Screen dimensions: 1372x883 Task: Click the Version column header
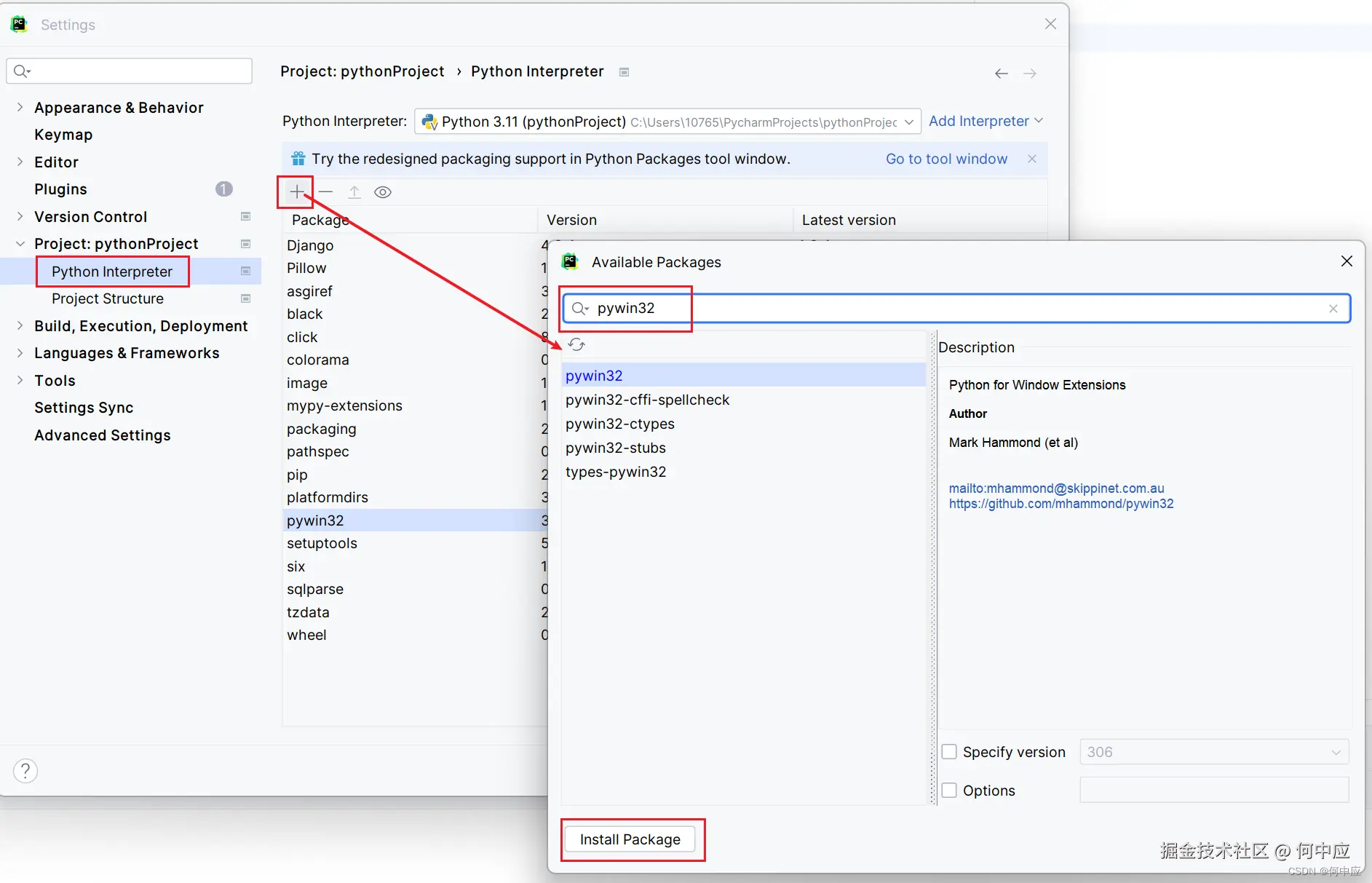pos(665,220)
